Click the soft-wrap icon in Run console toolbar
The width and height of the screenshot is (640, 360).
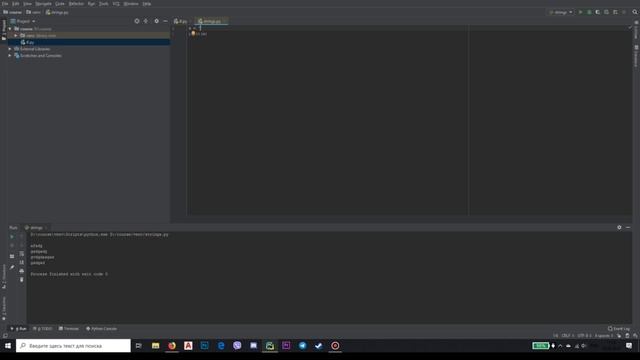22,254
